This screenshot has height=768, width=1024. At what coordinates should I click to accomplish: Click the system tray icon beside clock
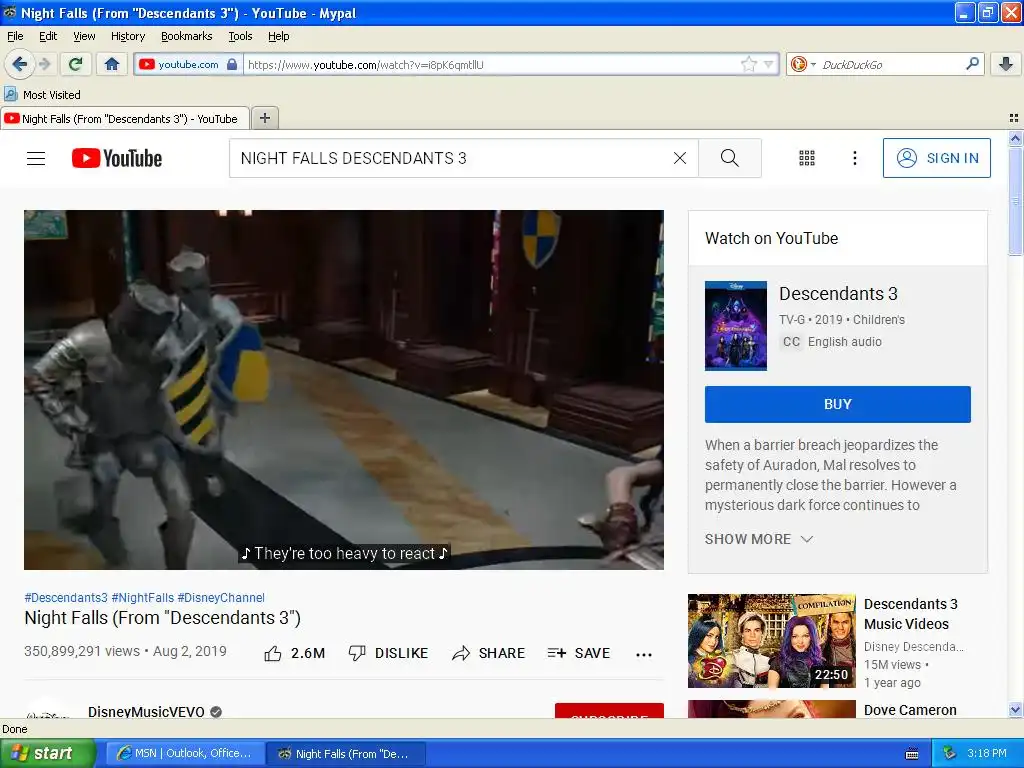(950, 753)
